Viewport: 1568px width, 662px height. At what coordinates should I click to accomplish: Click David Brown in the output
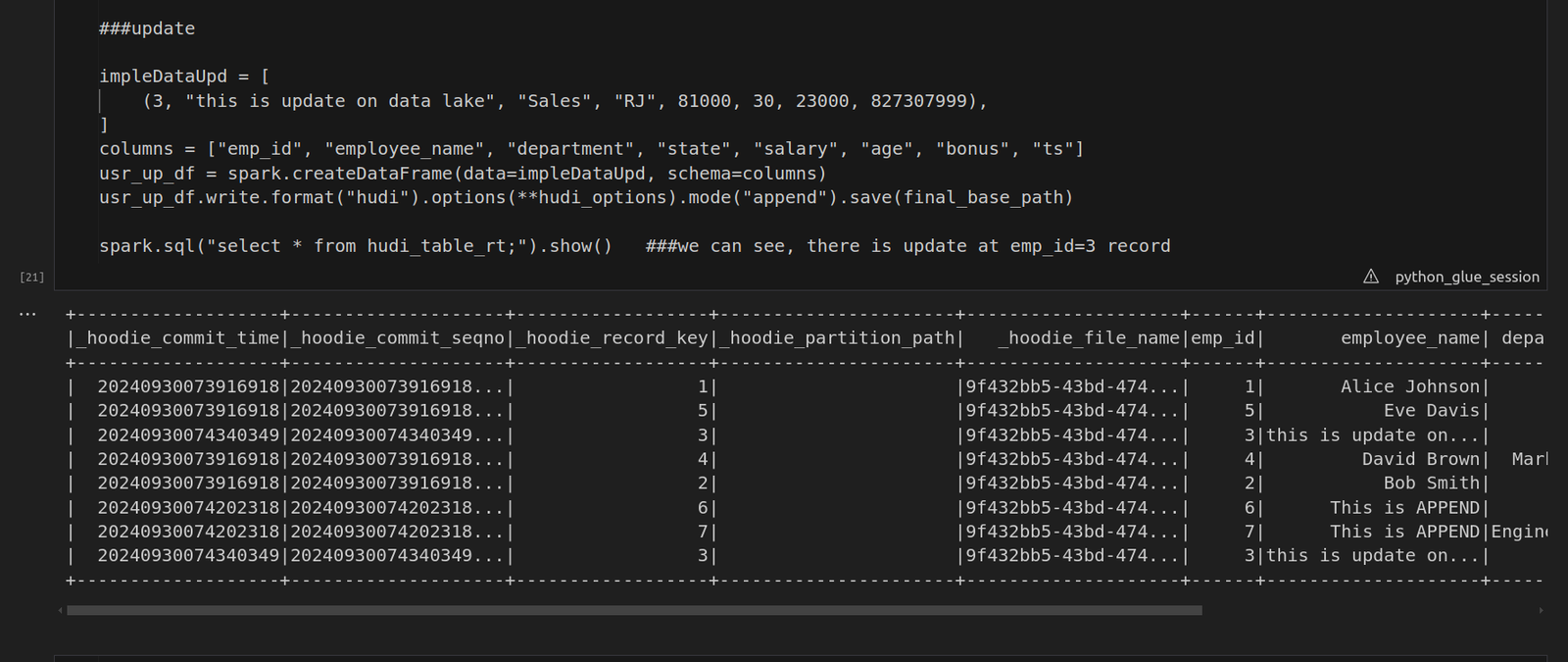[1420, 459]
